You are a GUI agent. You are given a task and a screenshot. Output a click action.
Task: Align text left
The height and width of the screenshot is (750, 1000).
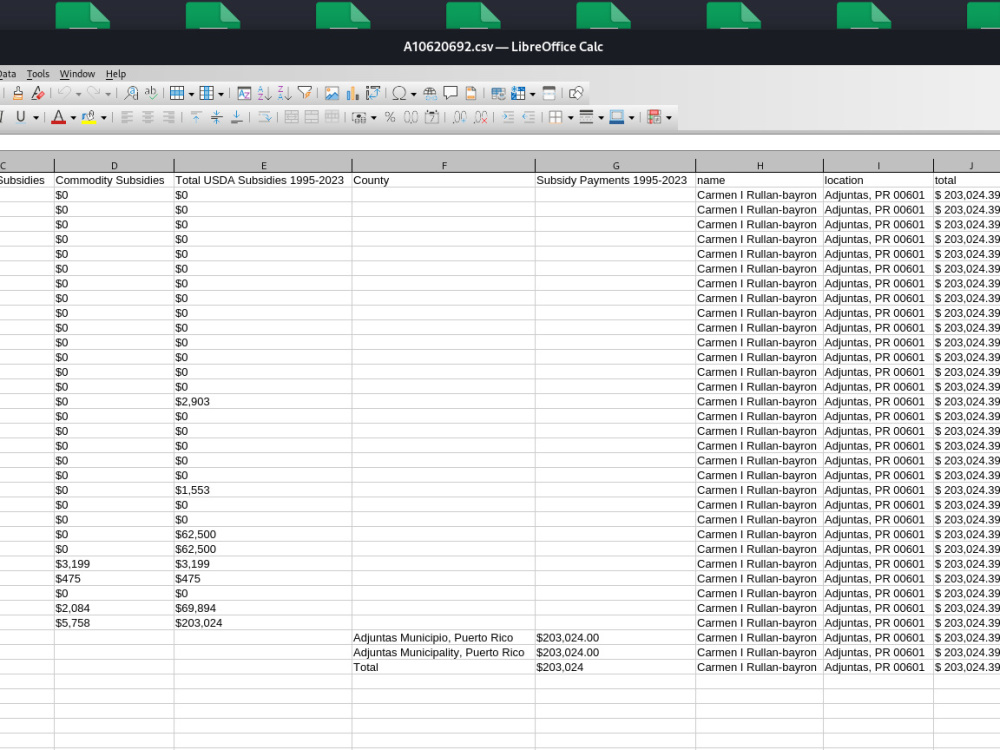[x=127, y=117]
